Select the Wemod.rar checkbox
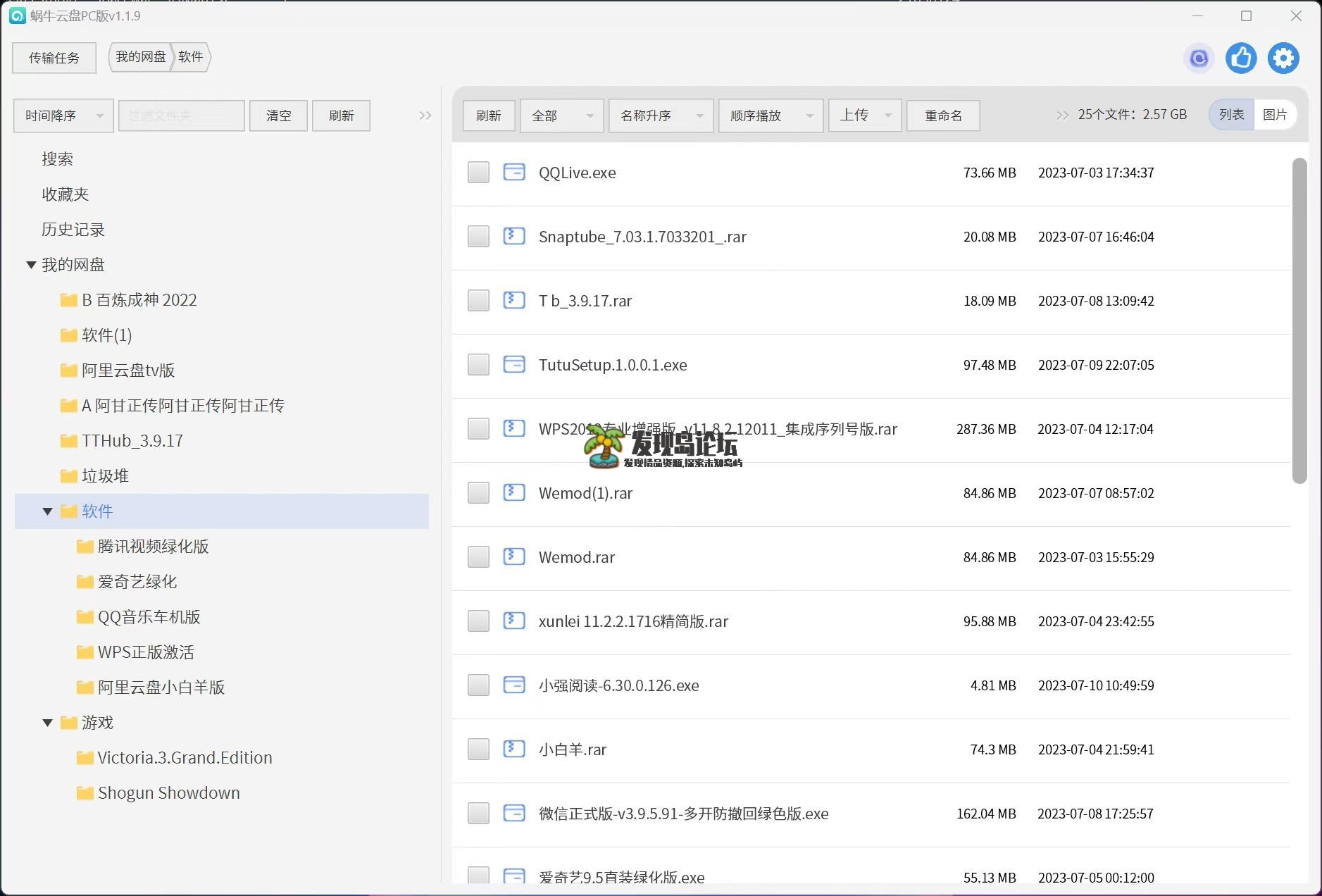 point(478,557)
